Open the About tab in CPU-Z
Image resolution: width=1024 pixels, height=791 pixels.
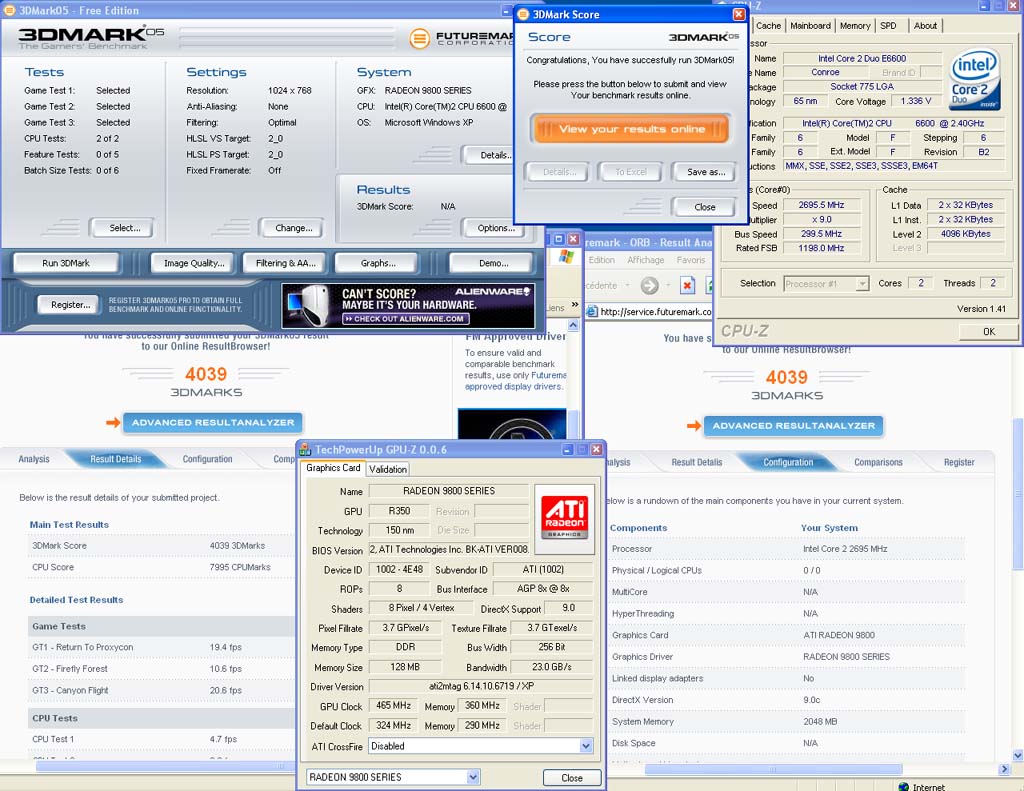coord(925,25)
